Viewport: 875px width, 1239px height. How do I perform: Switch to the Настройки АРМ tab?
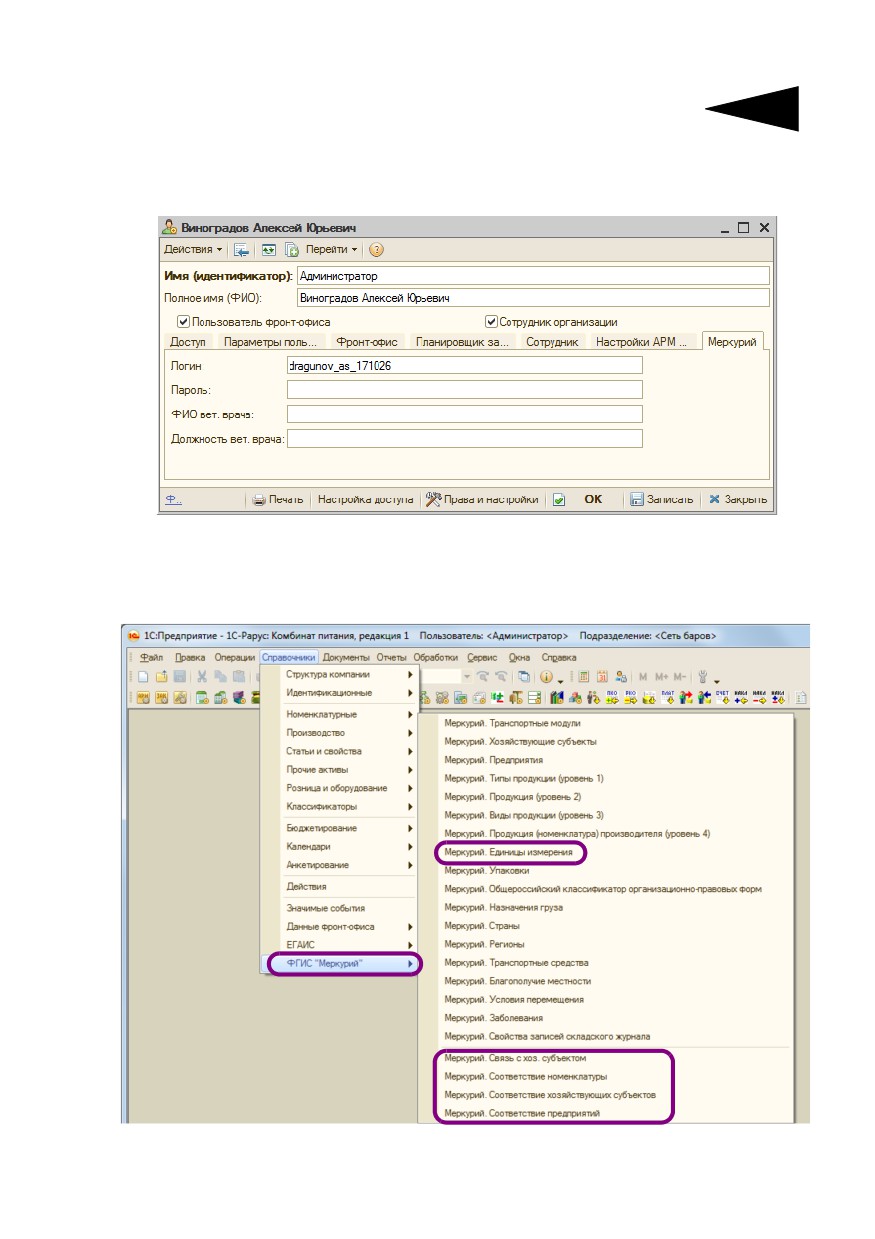point(642,342)
